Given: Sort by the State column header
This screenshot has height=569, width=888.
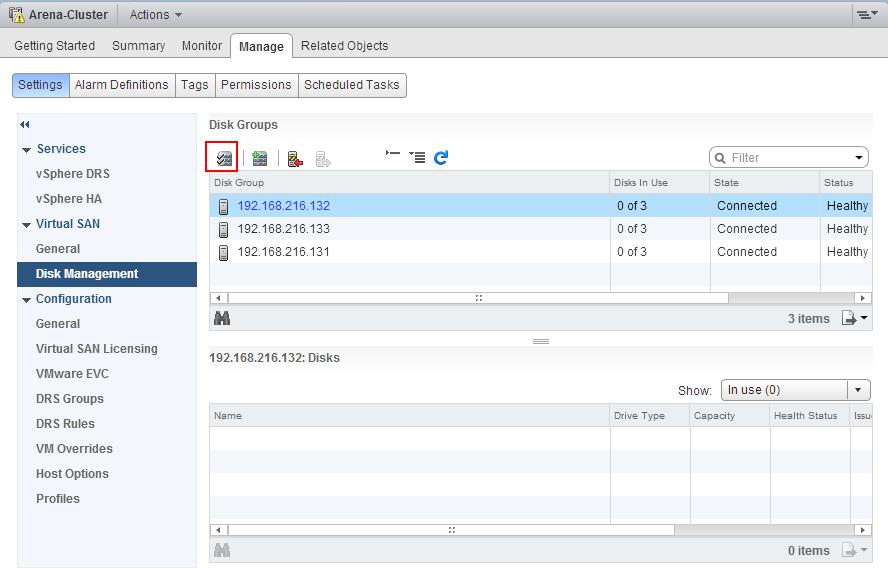Looking at the screenshot, I should tap(765, 183).
